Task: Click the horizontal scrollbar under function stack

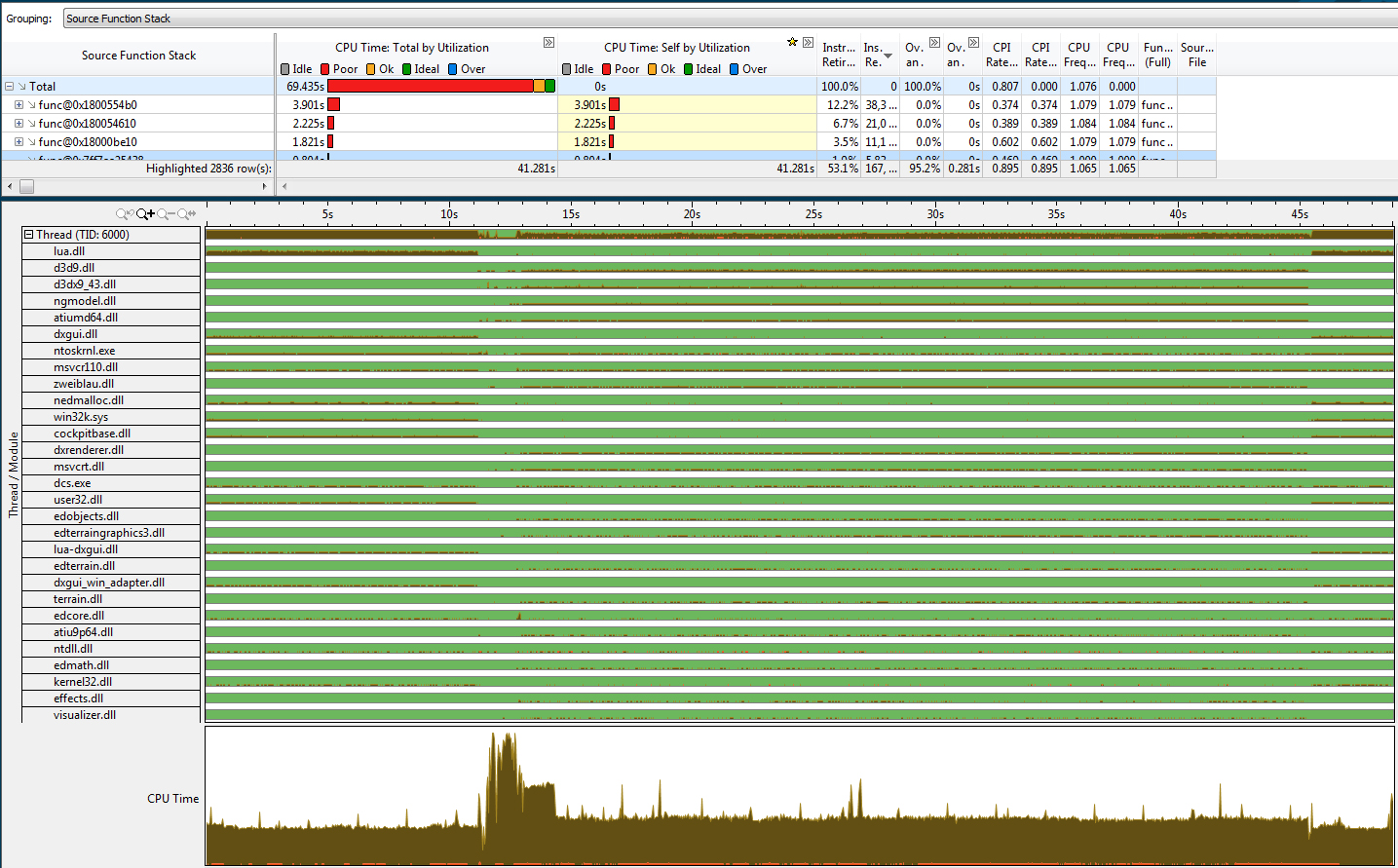Action: [x=138, y=186]
